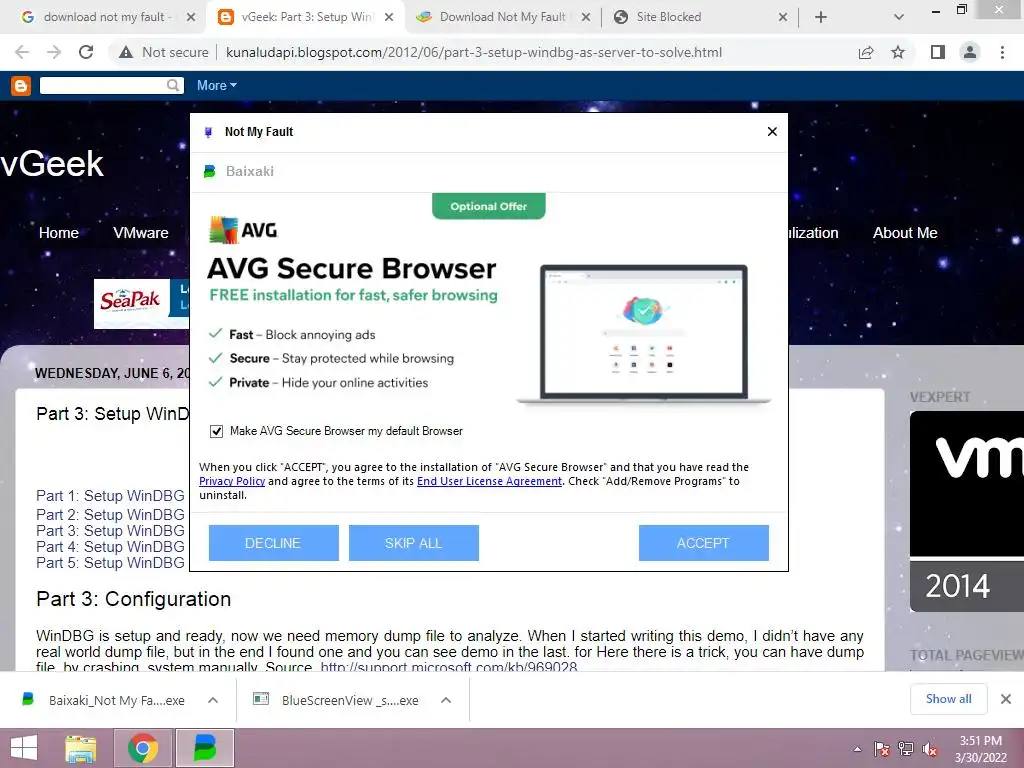Click Action Center flag tray icon
The width and height of the screenshot is (1024, 768).
881,749
